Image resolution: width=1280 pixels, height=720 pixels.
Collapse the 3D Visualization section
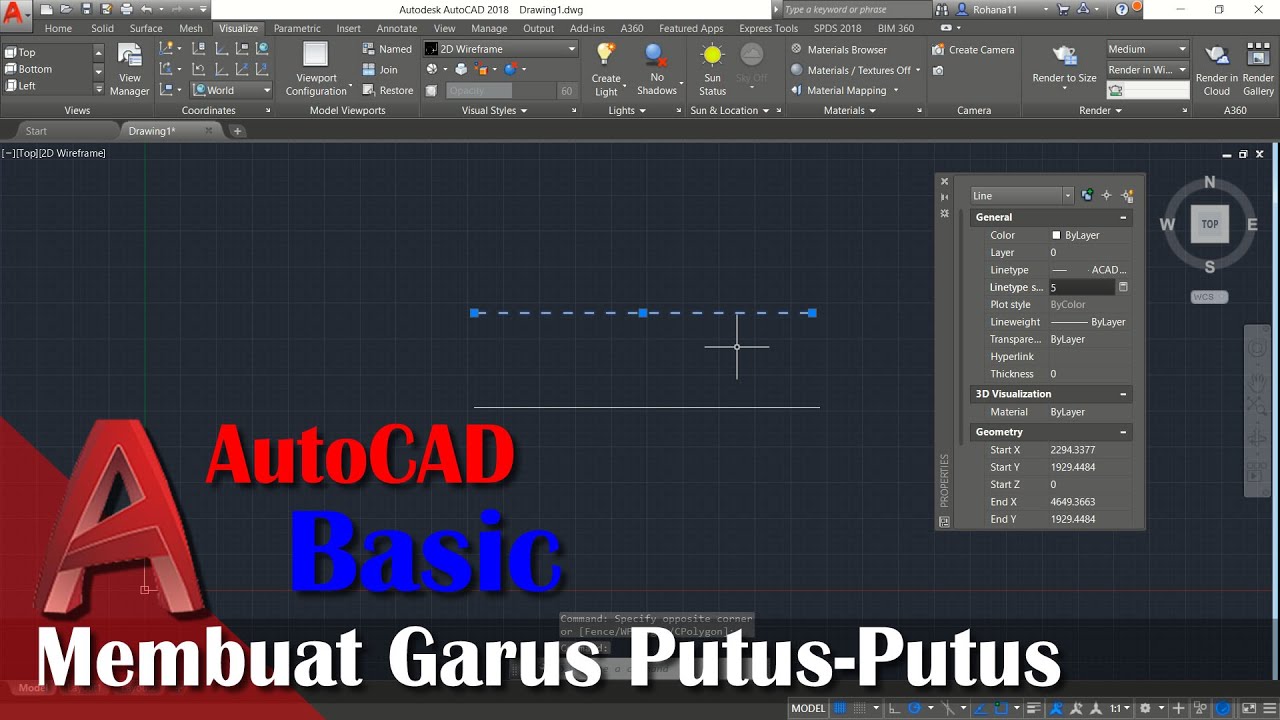pos(1123,394)
